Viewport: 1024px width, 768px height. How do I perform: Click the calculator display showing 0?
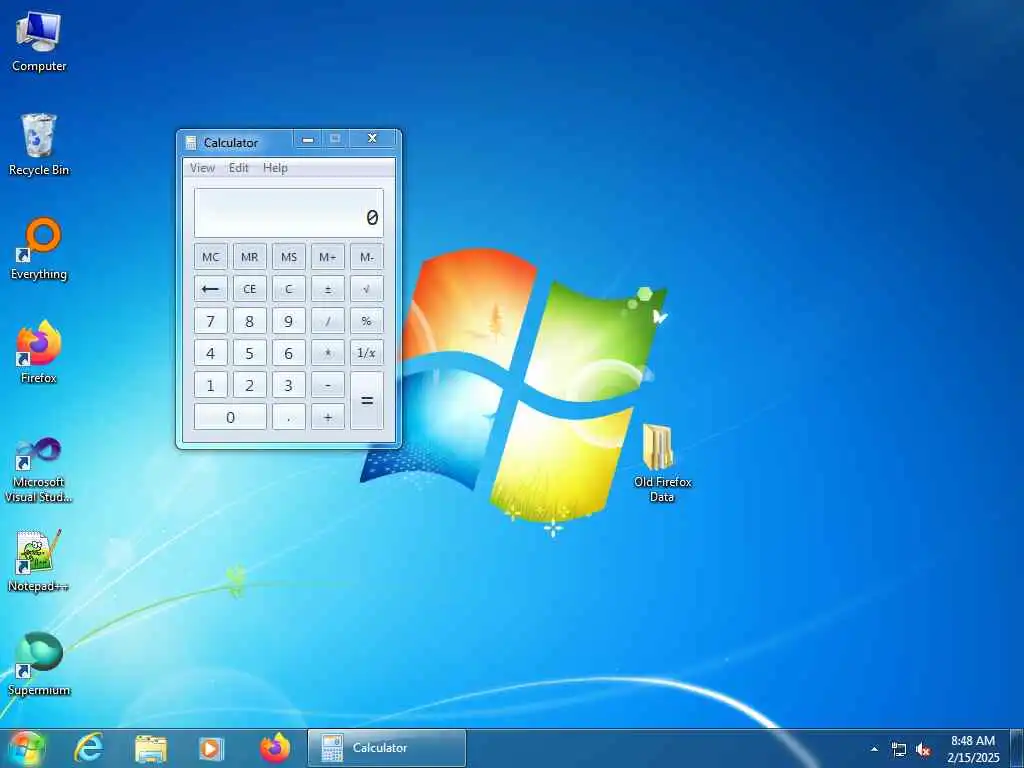[x=289, y=213]
